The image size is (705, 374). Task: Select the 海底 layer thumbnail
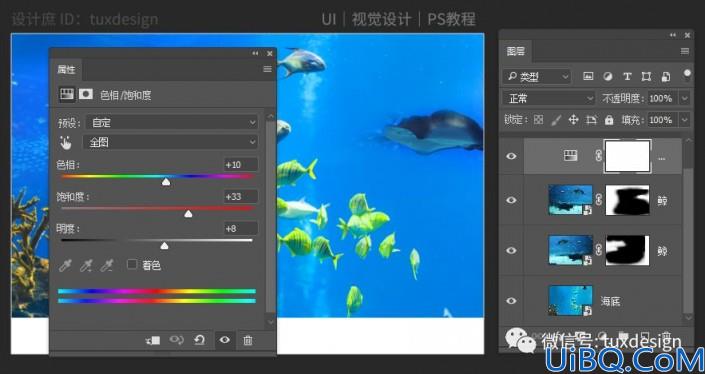click(571, 300)
